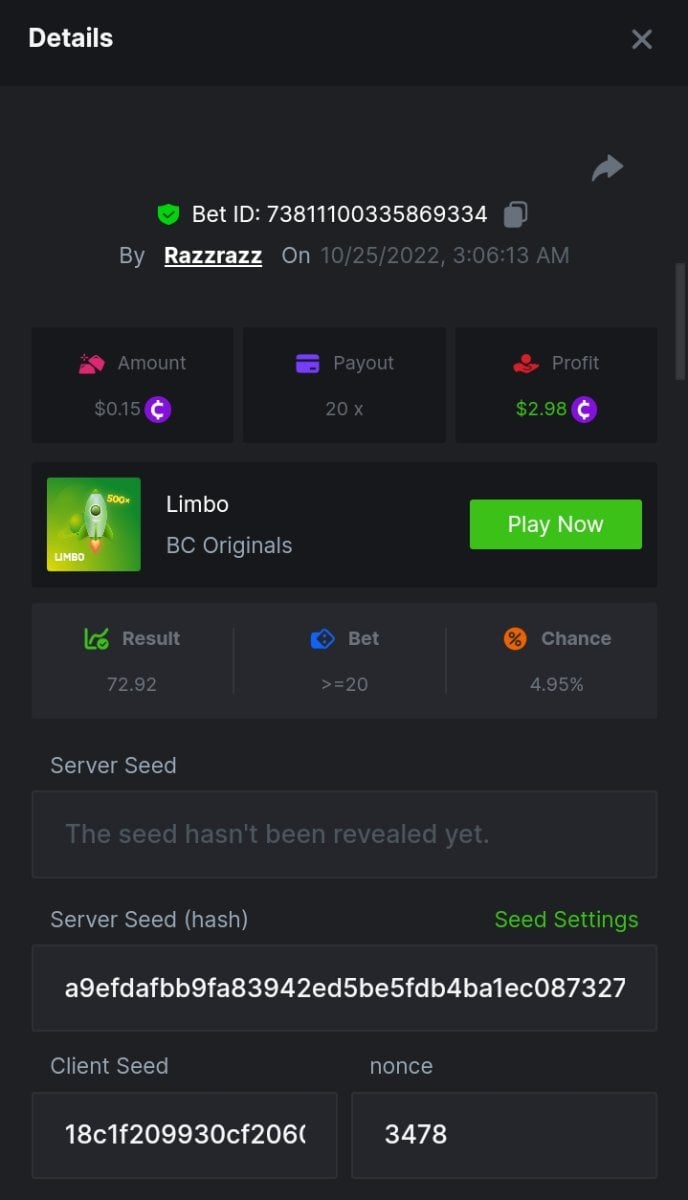688x1200 pixels.
Task: Click the currency coin icon beside $0.15
Action: pyautogui.click(x=158, y=409)
